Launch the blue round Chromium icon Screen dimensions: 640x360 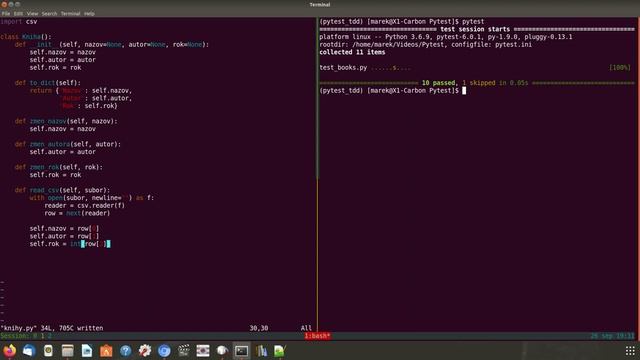point(164,351)
